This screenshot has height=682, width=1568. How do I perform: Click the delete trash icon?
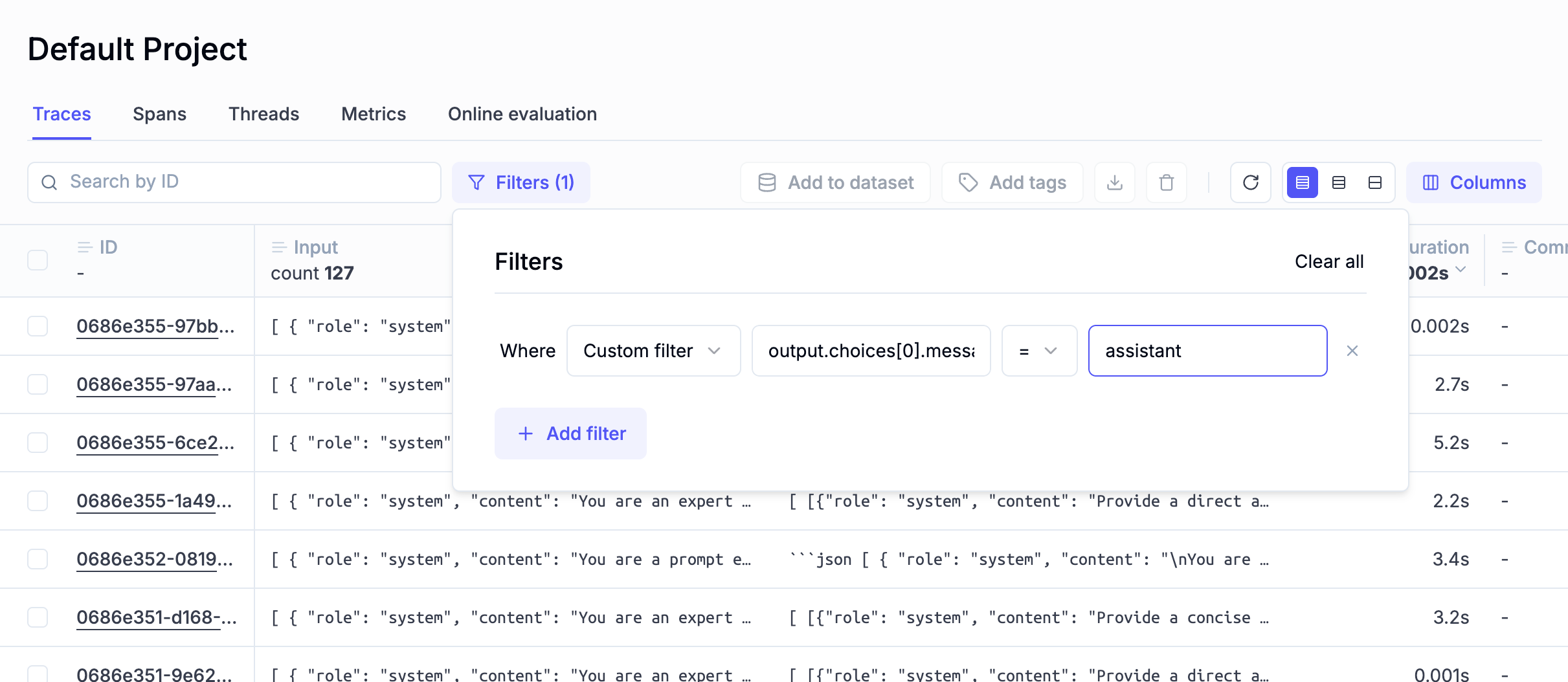pyautogui.click(x=1167, y=182)
